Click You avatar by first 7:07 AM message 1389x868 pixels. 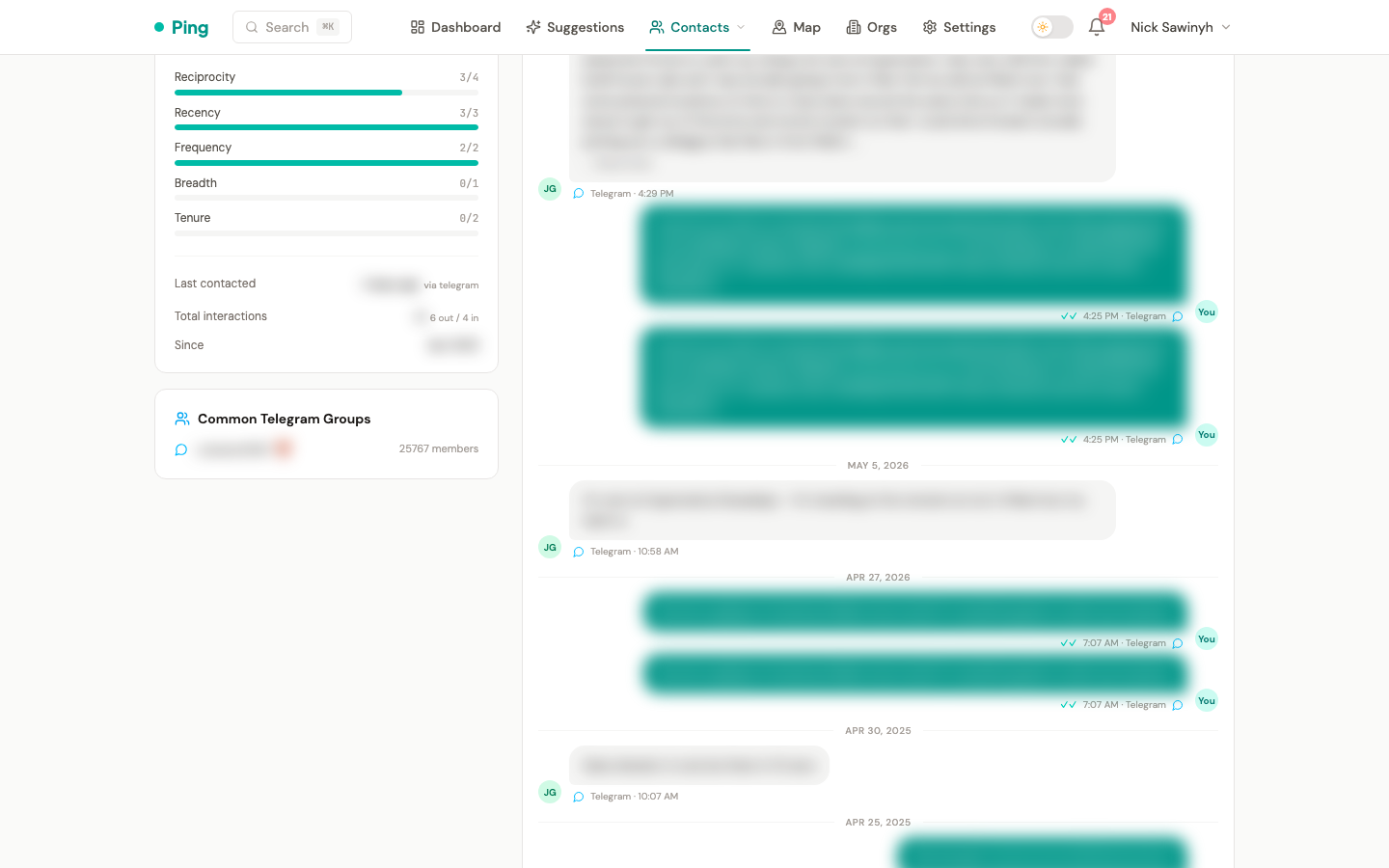click(x=1207, y=639)
